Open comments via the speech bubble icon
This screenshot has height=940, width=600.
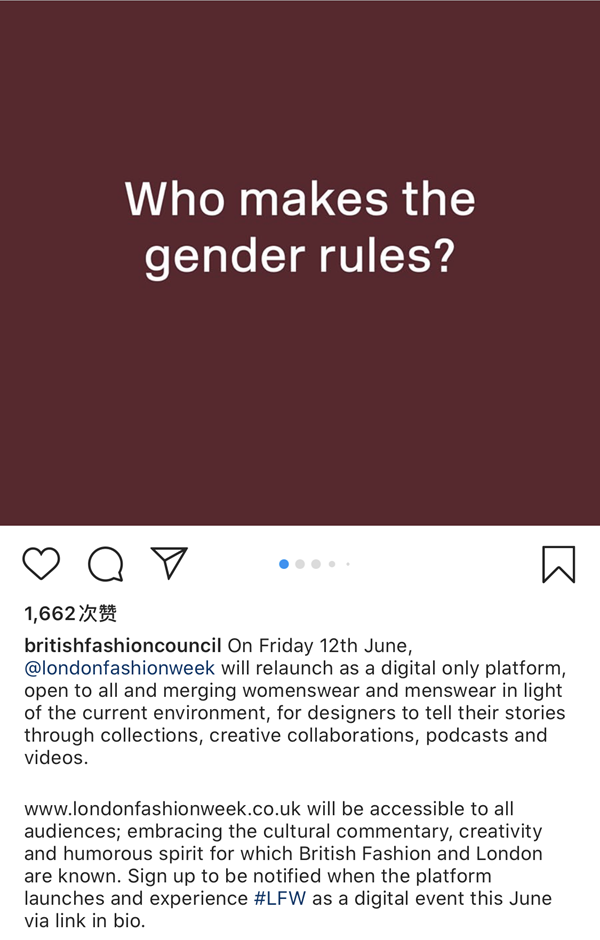click(x=105, y=564)
